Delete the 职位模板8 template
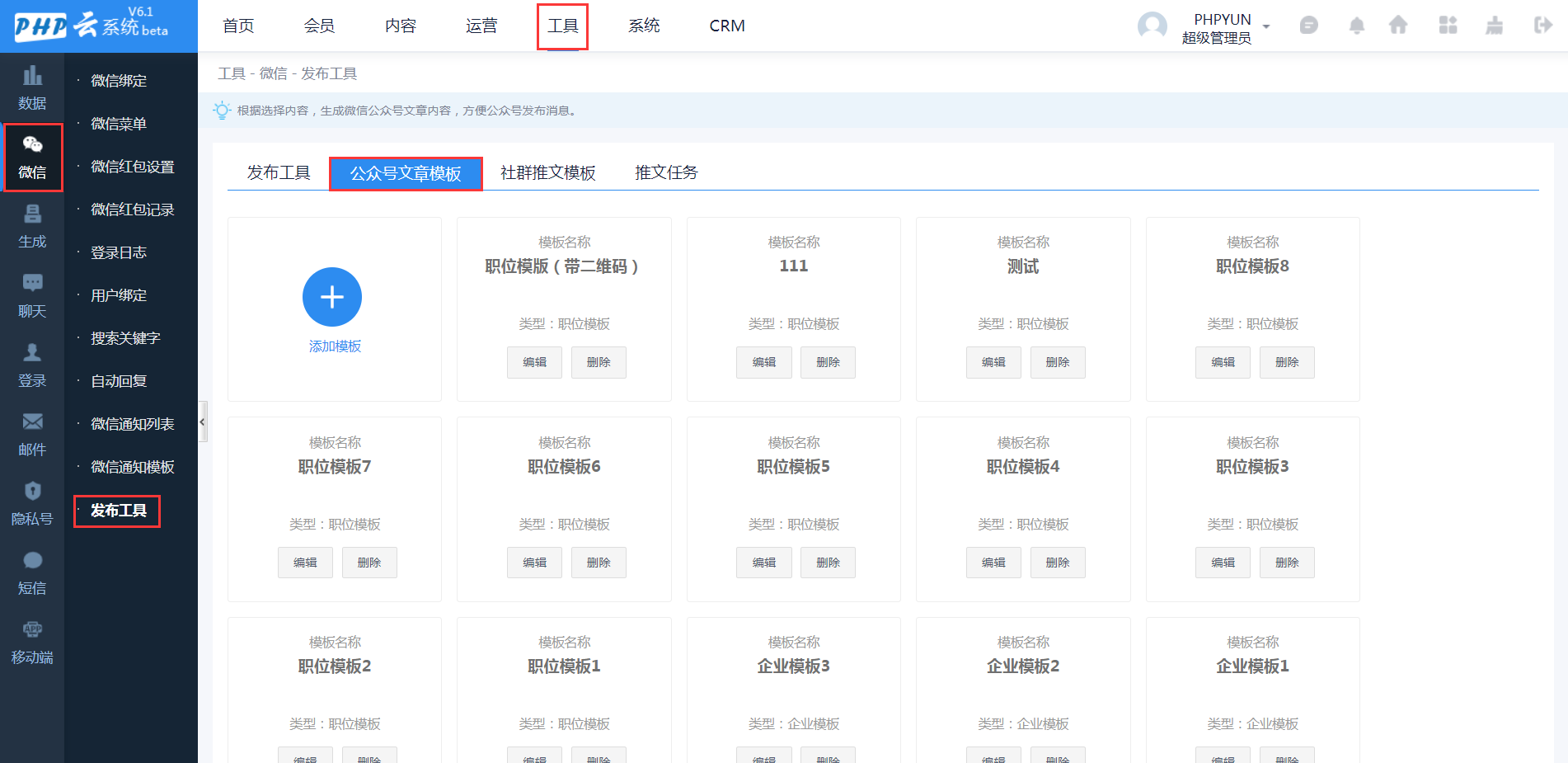Image resolution: width=1568 pixels, height=763 pixels. click(x=1287, y=362)
